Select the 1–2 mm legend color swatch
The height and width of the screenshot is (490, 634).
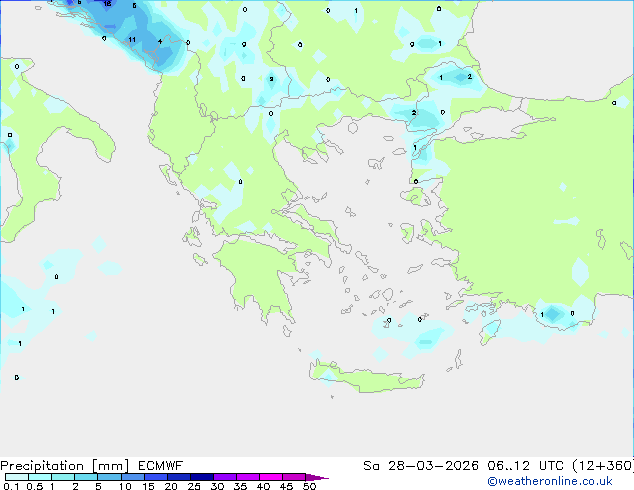63,477
